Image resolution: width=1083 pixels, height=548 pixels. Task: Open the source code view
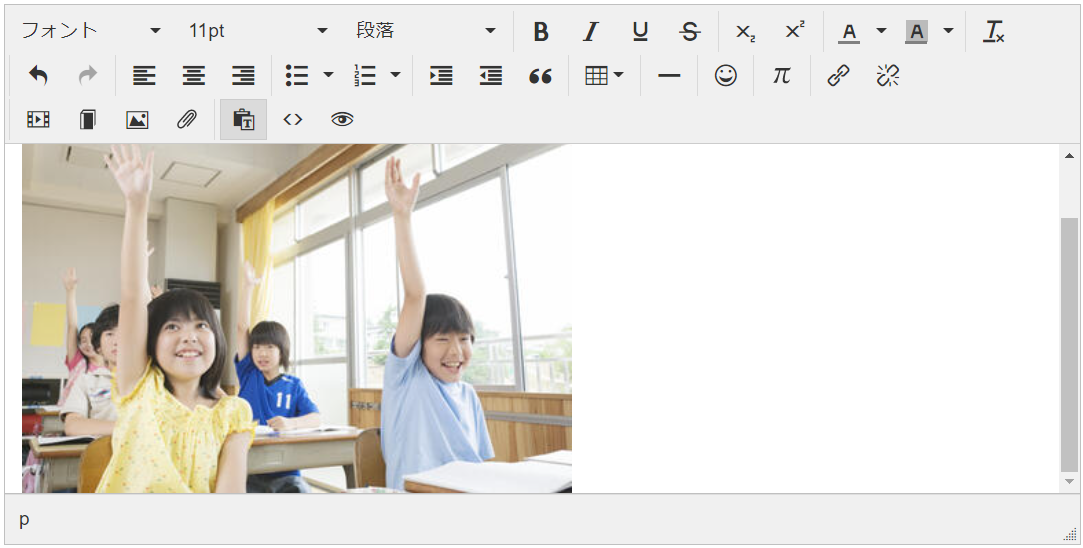(292, 120)
